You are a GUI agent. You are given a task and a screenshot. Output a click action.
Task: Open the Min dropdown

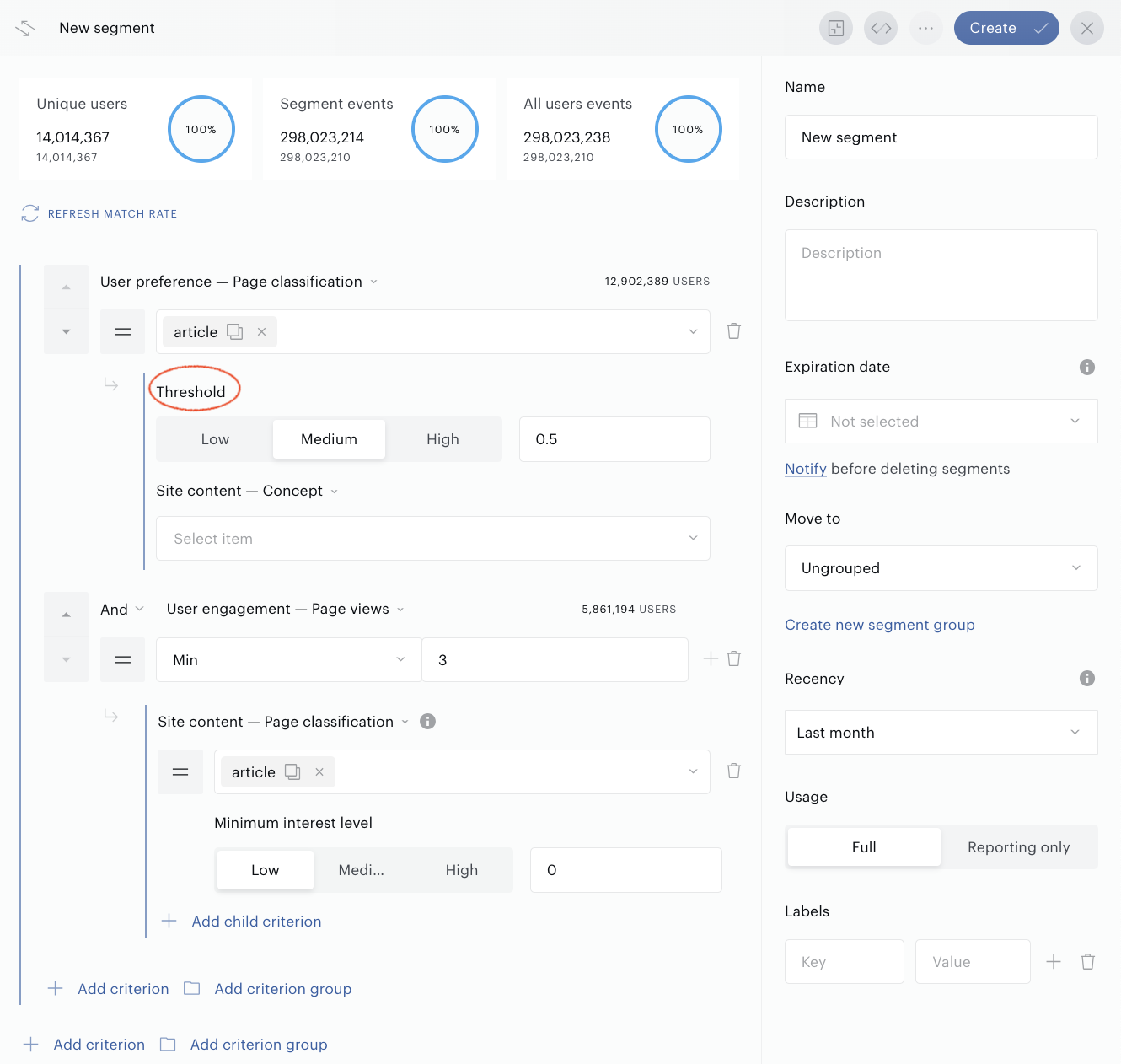click(289, 659)
